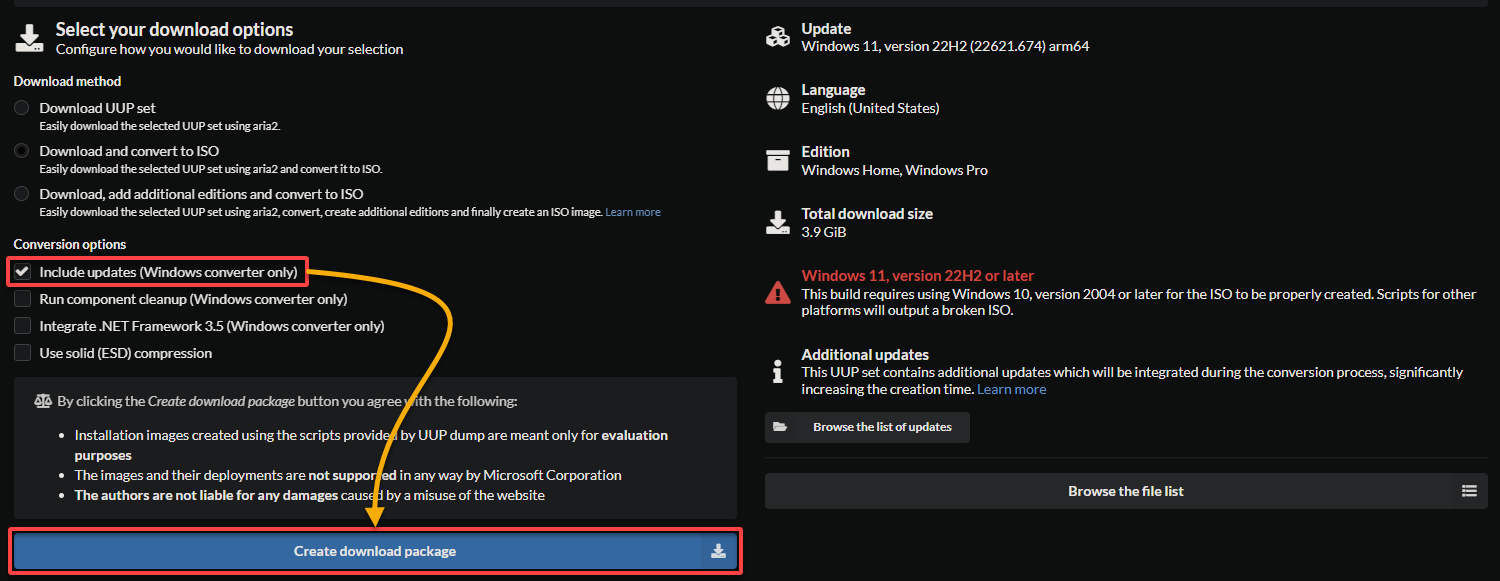
Task: Click Browse the list of updates
Action: pos(867,427)
